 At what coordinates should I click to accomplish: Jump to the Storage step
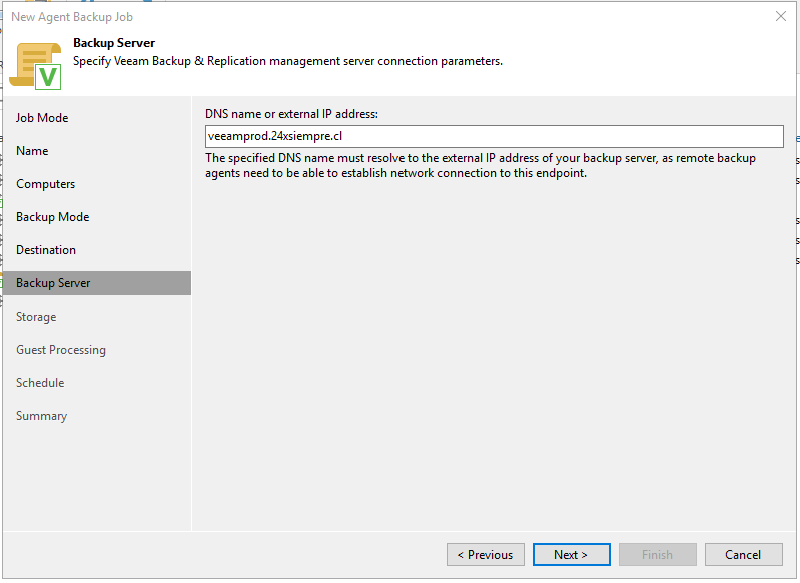[36, 317]
